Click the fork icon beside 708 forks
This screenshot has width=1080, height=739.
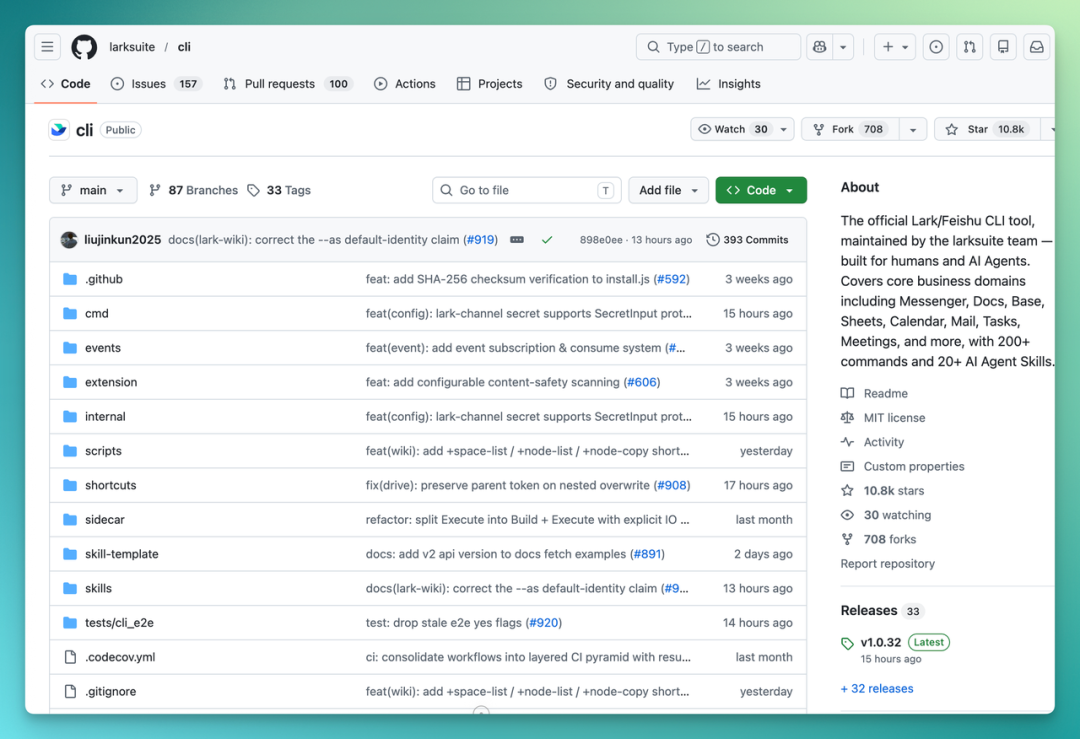[847, 539]
